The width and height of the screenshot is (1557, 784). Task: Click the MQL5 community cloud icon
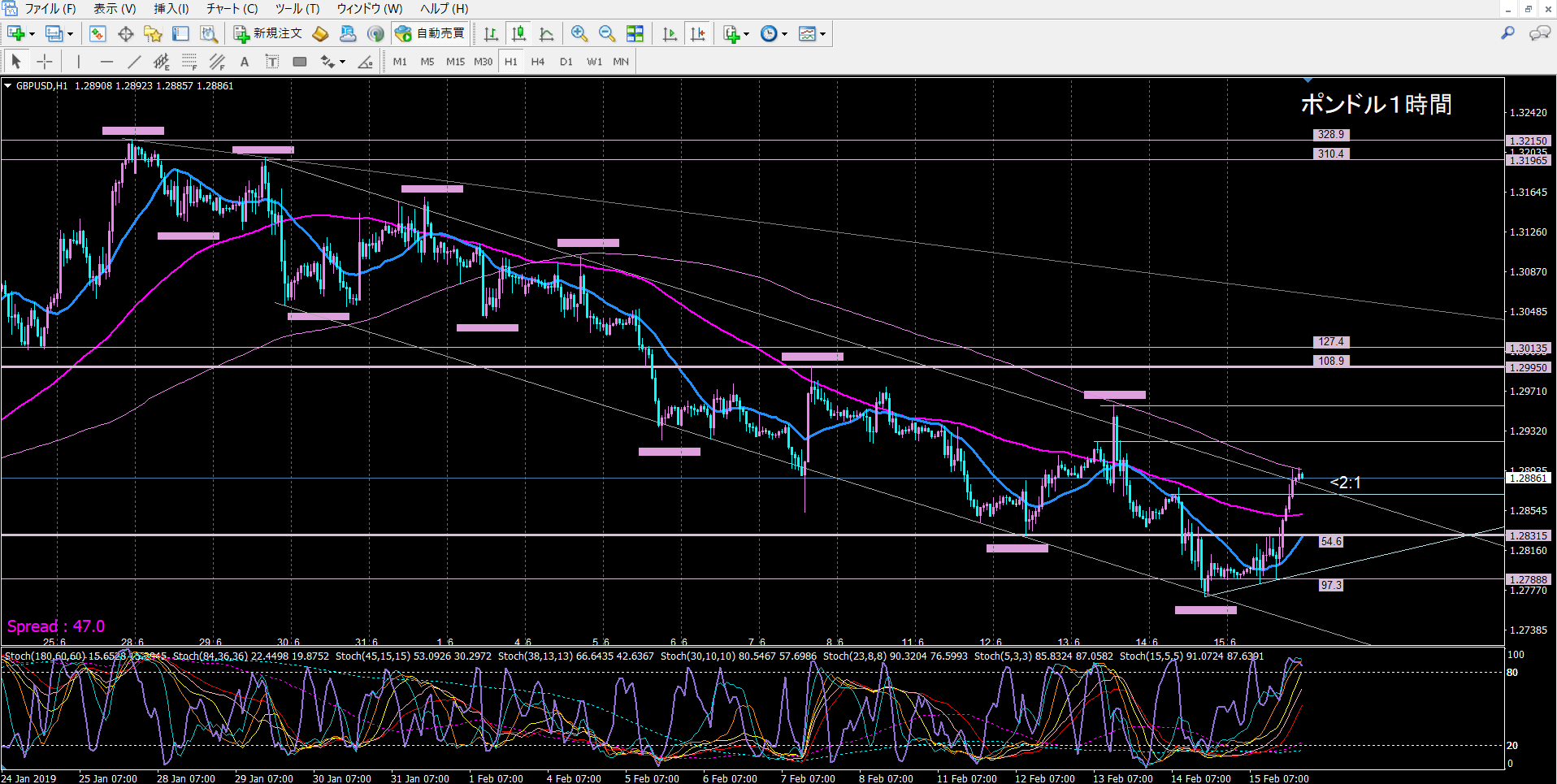[x=348, y=33]
